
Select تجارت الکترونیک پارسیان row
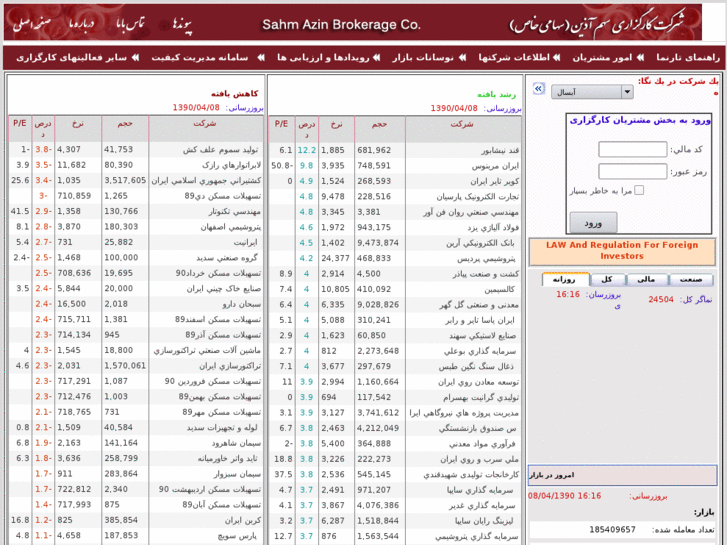395,197
